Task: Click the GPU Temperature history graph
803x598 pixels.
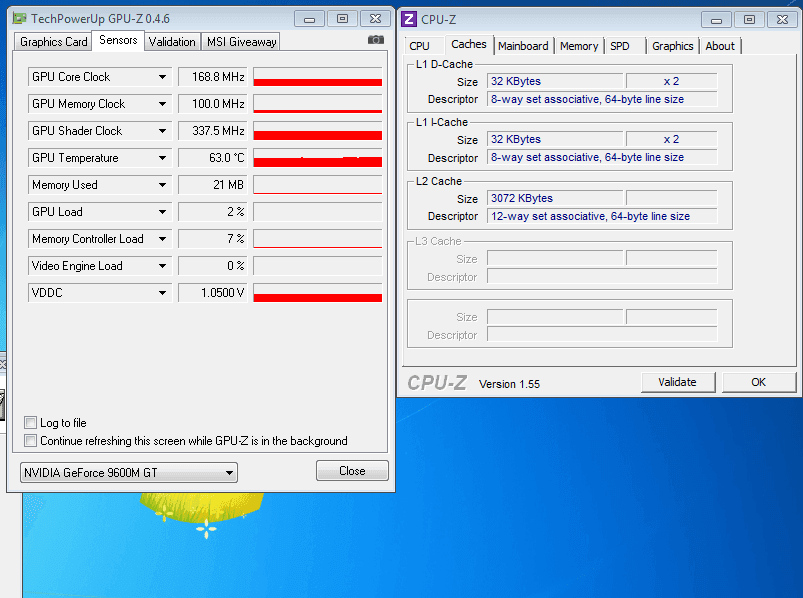Action: coord(318,158)
